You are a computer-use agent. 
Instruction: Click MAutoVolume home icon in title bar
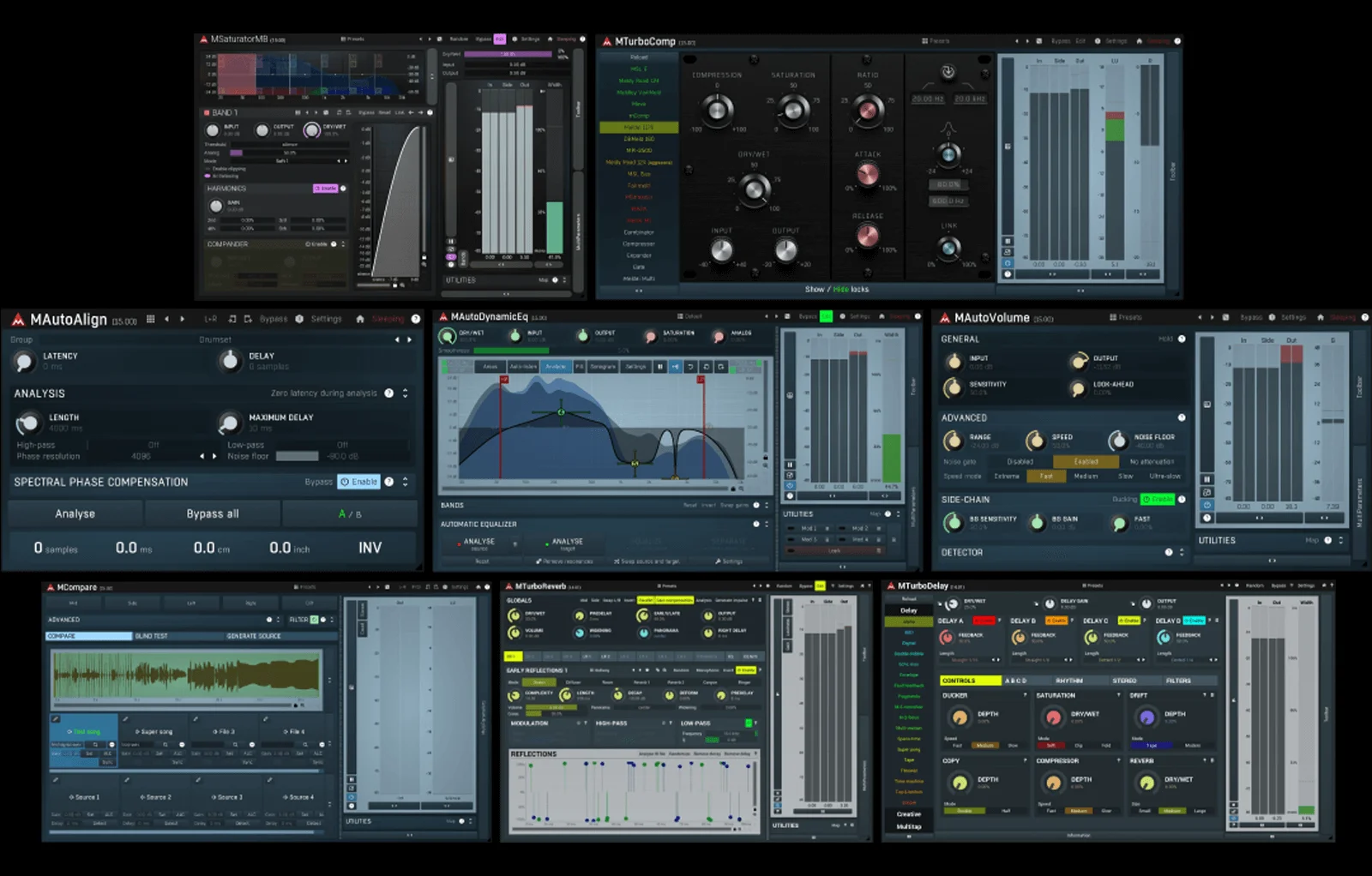pos(1321,318)
